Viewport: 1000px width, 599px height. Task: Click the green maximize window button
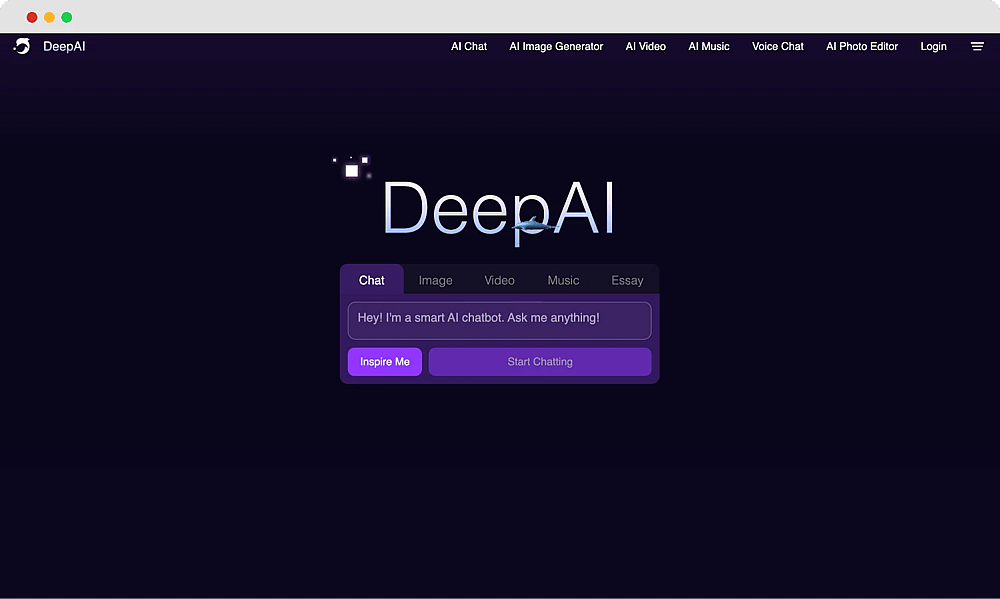(66, 17)
